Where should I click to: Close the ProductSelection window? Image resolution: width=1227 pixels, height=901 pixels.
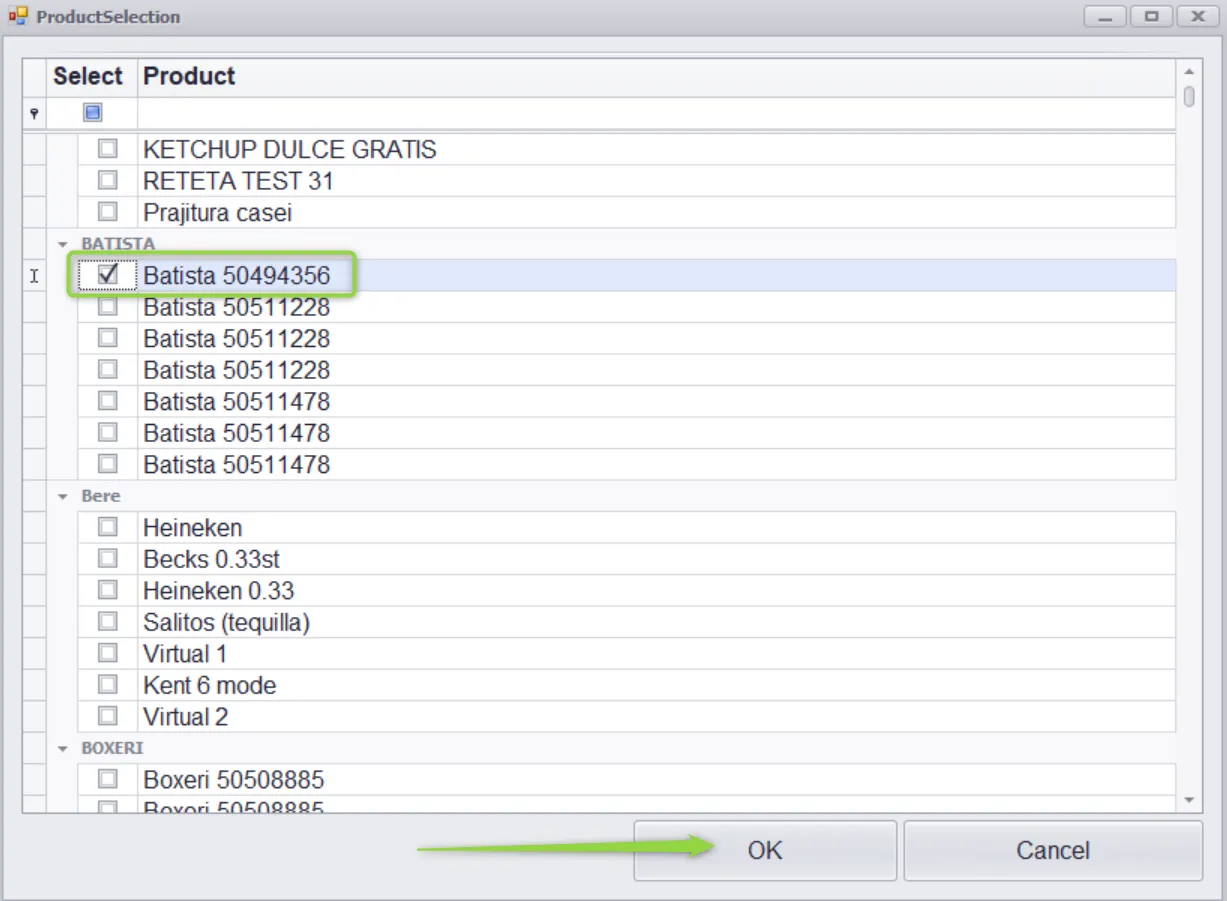[x=1197, y=17]
